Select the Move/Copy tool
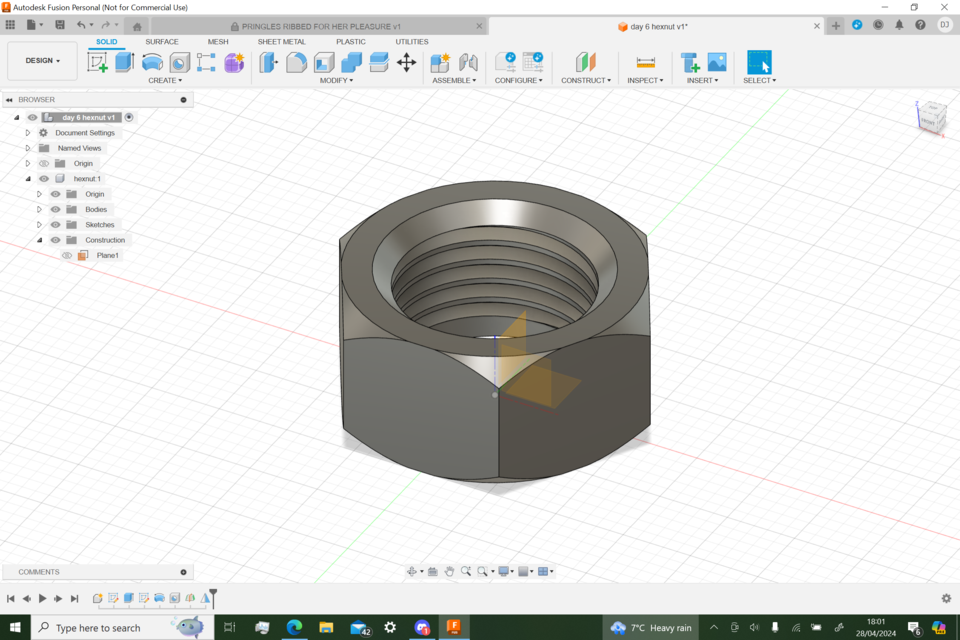Screen dimensions: 960x640 406,62
